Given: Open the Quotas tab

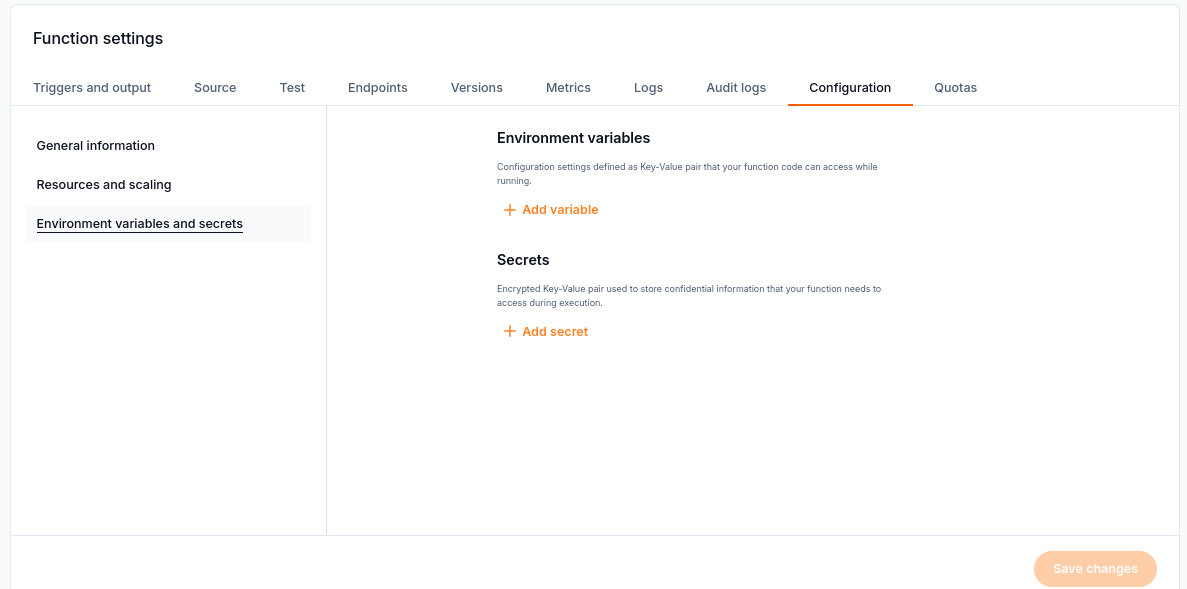Looking at the screenshot, I should tap(955, 88).
